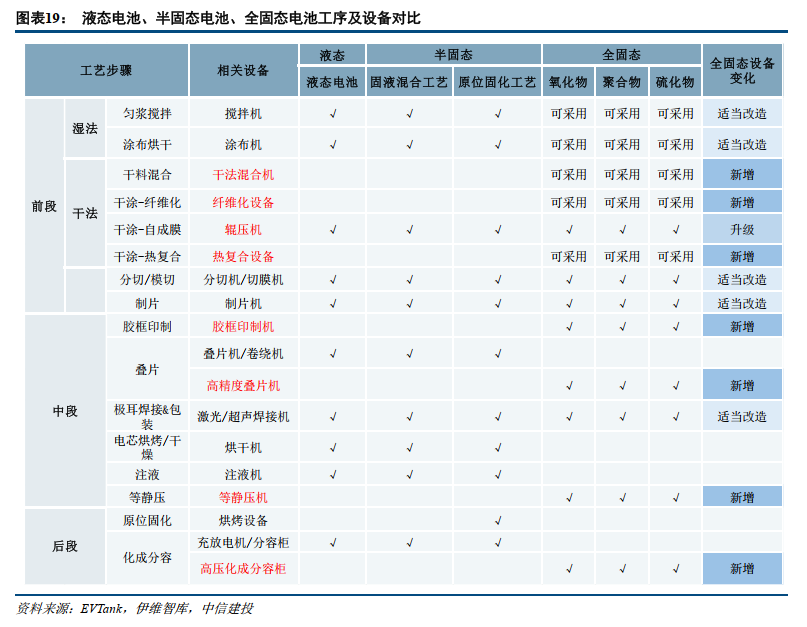Select the 相关设备 column header
This screenshot has width=807, height=627.
243,70
